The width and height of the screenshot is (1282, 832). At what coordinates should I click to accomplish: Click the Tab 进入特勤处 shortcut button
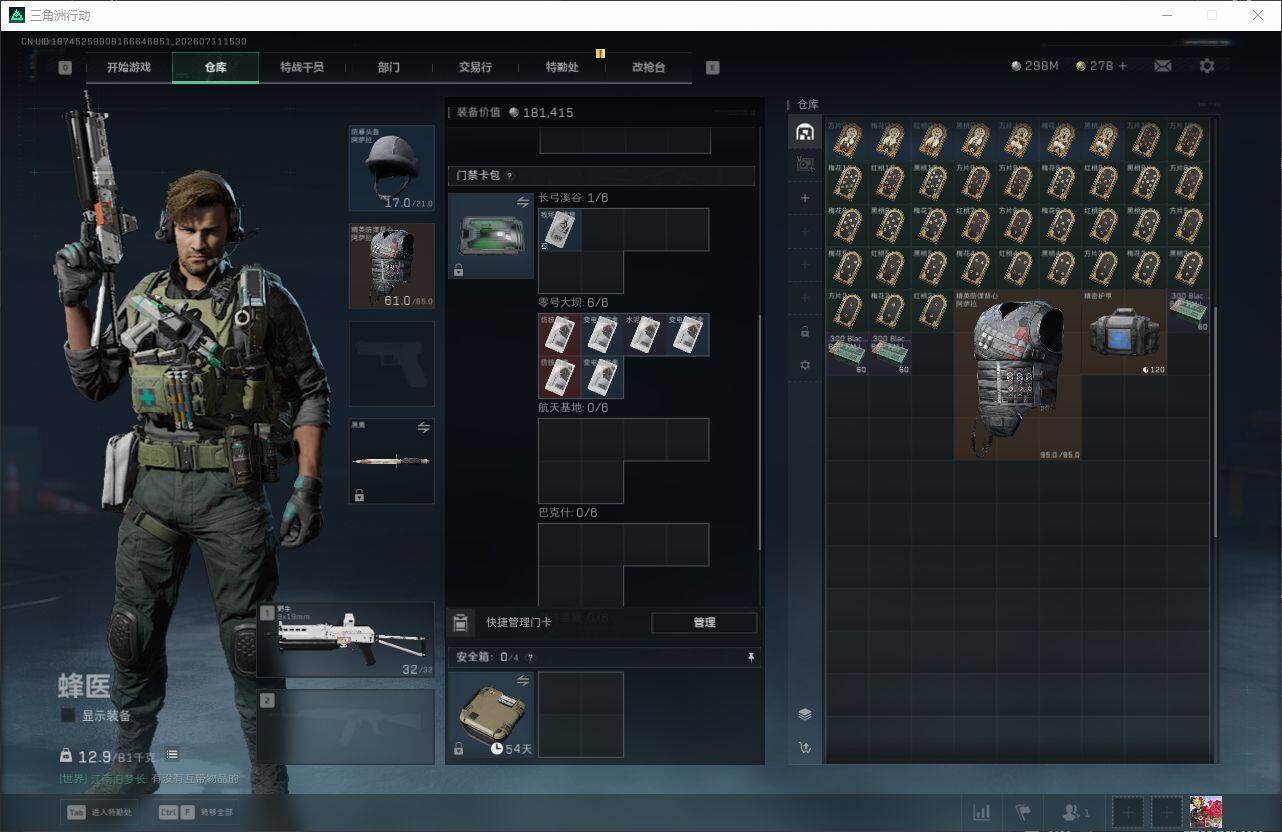coord(100,812)
